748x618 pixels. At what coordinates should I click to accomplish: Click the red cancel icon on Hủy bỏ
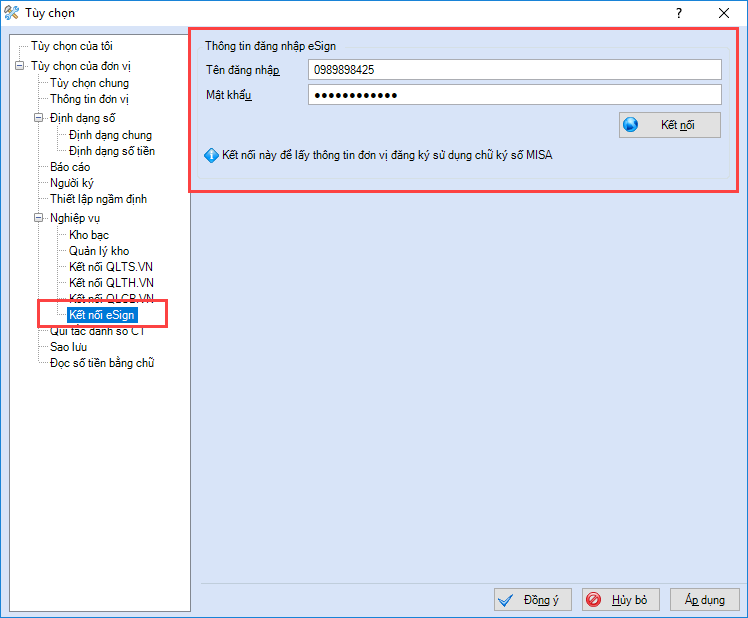click(x=593, y=599)
